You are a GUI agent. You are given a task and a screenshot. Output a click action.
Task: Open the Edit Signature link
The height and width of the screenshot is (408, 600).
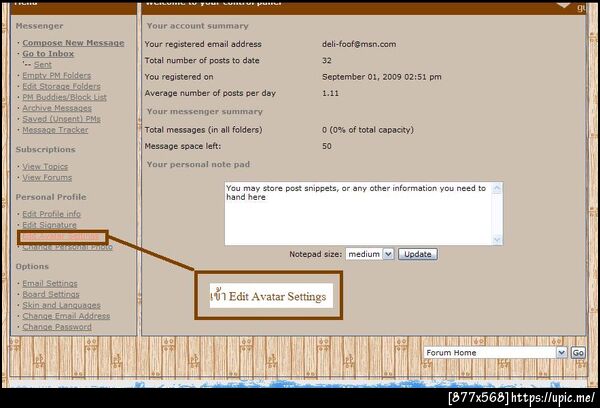tap(49, 225)
